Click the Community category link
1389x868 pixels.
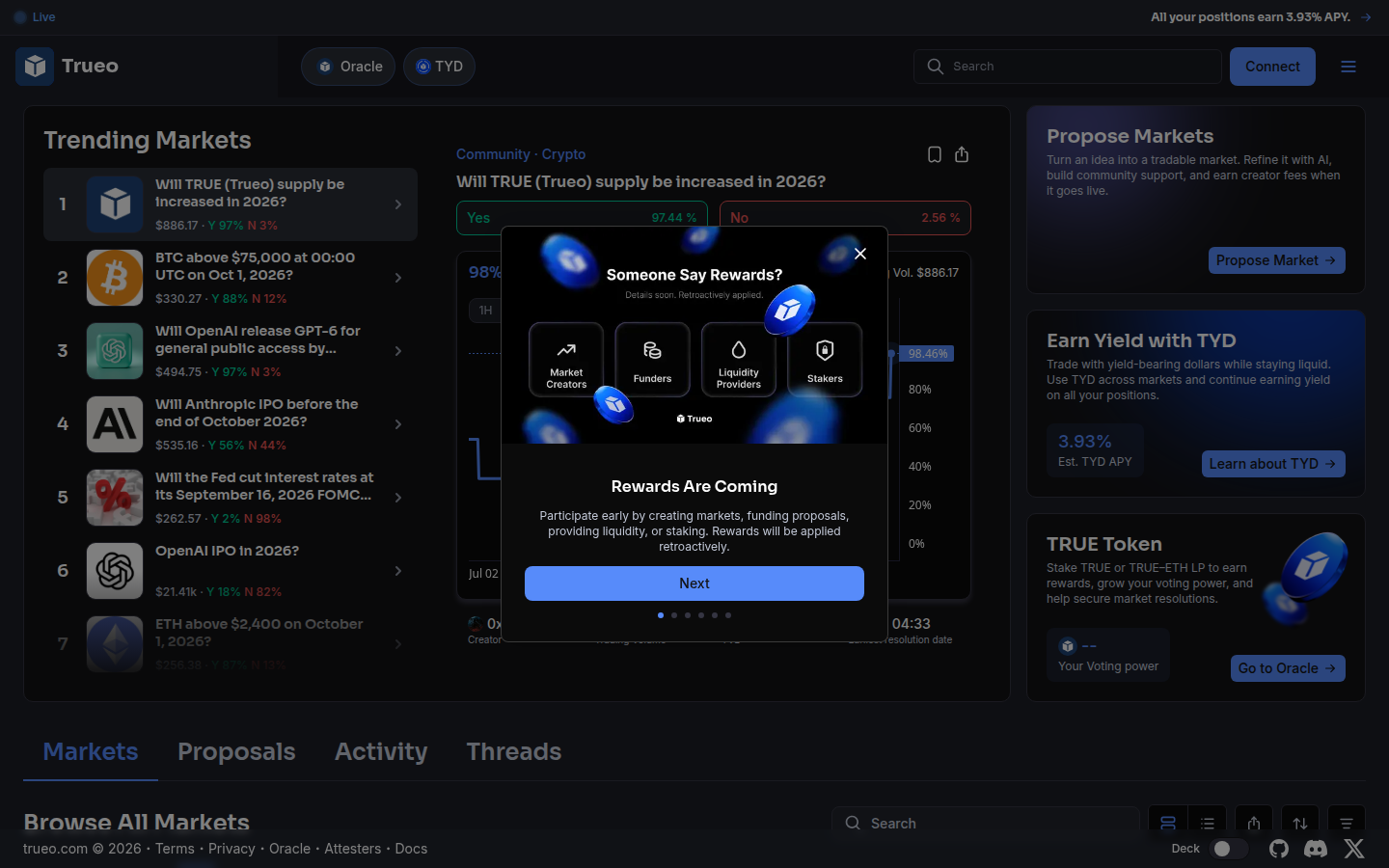pos(493,154)
